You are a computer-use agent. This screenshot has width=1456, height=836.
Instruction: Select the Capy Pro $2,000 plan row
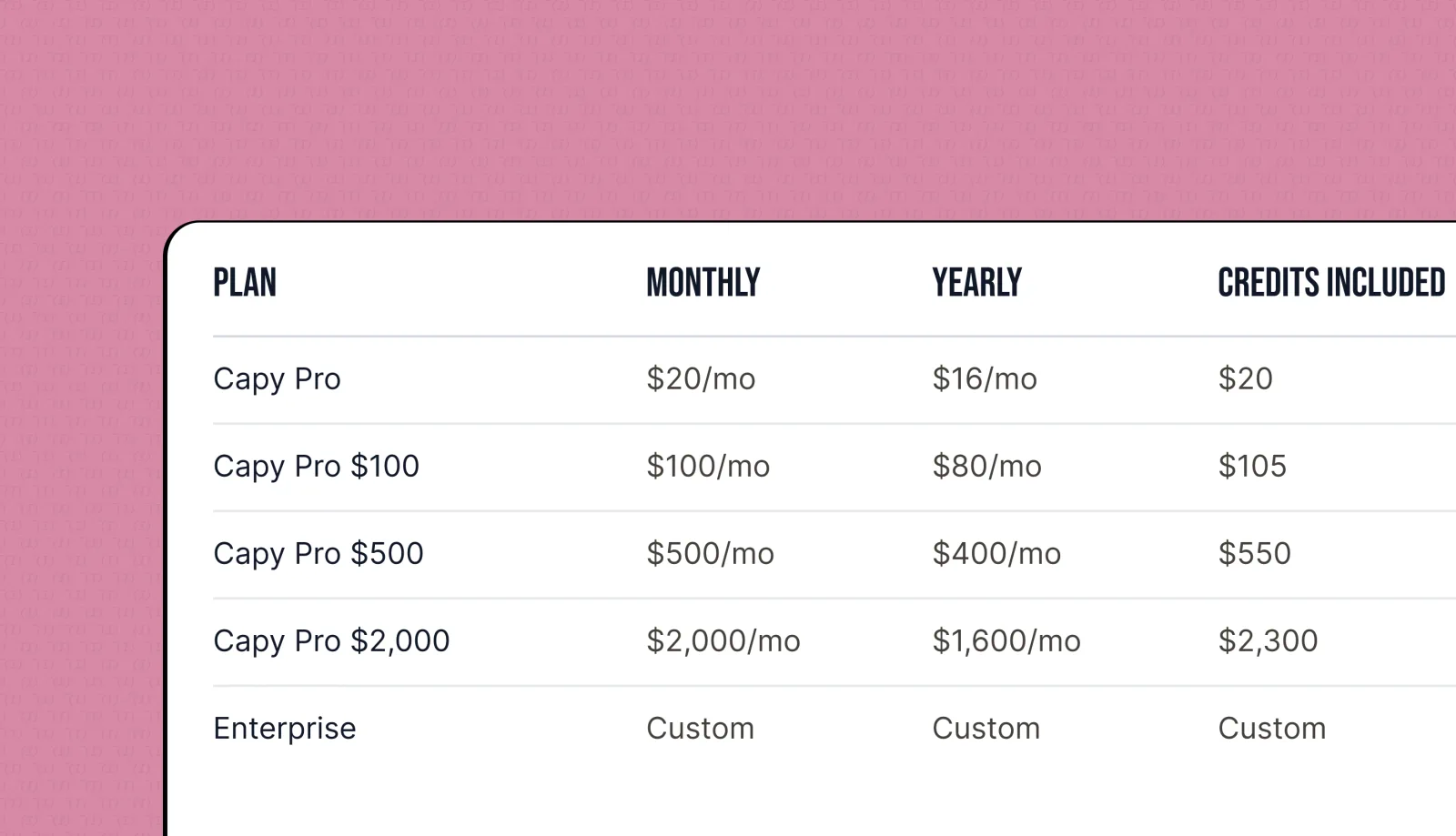[x=834, y=641]
